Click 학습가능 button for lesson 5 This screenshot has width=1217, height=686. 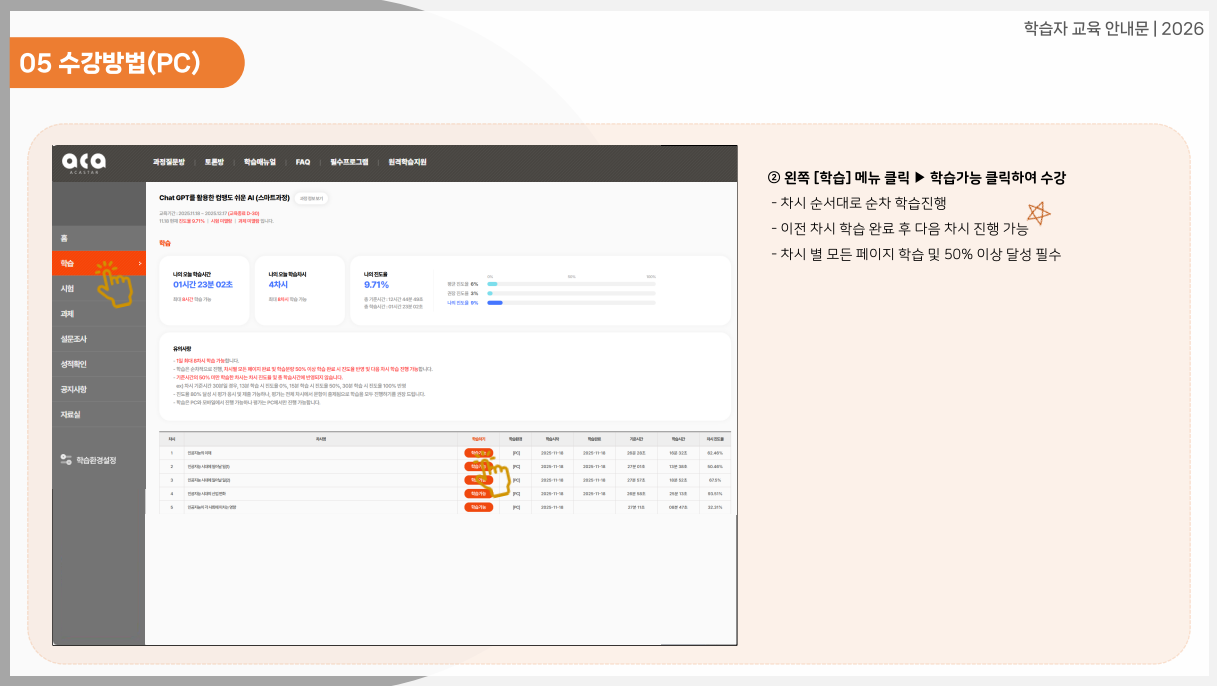(478, 508)
